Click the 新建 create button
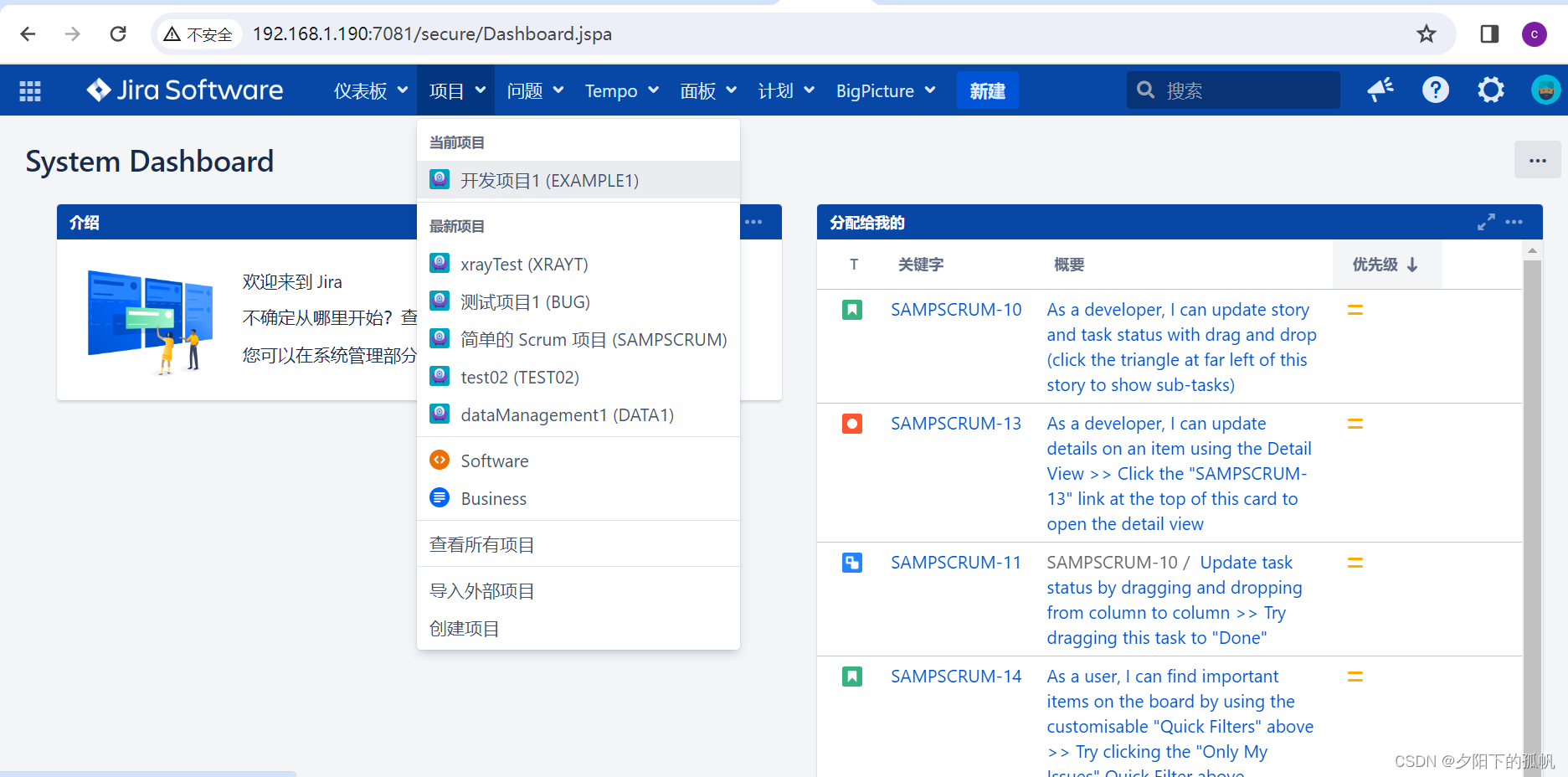1568x777 pixels. coord(988,90)
